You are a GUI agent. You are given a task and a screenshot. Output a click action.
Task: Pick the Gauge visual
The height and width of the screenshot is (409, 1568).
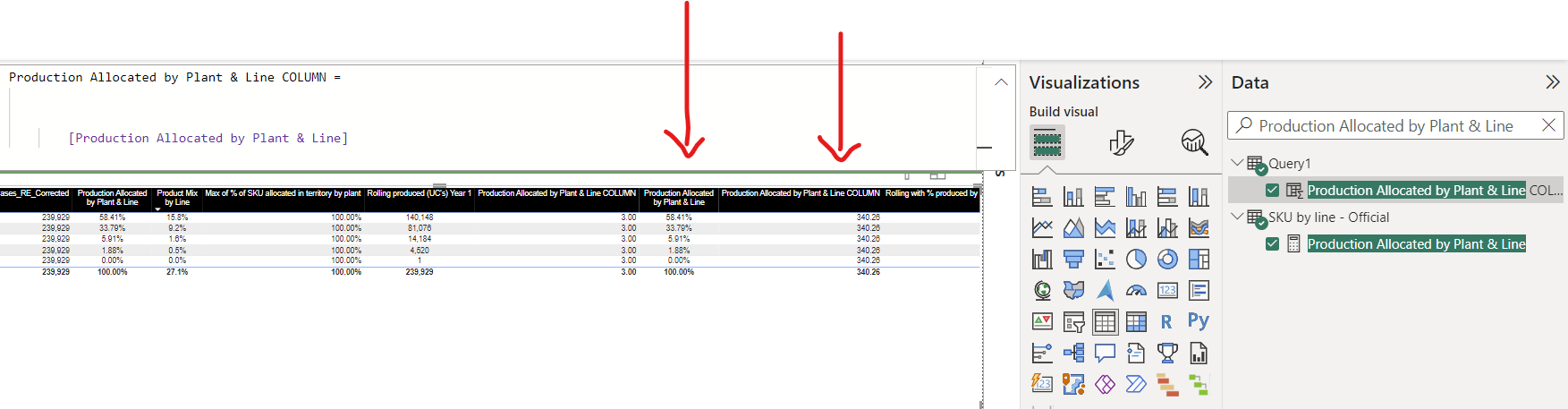click(1136, 290)
